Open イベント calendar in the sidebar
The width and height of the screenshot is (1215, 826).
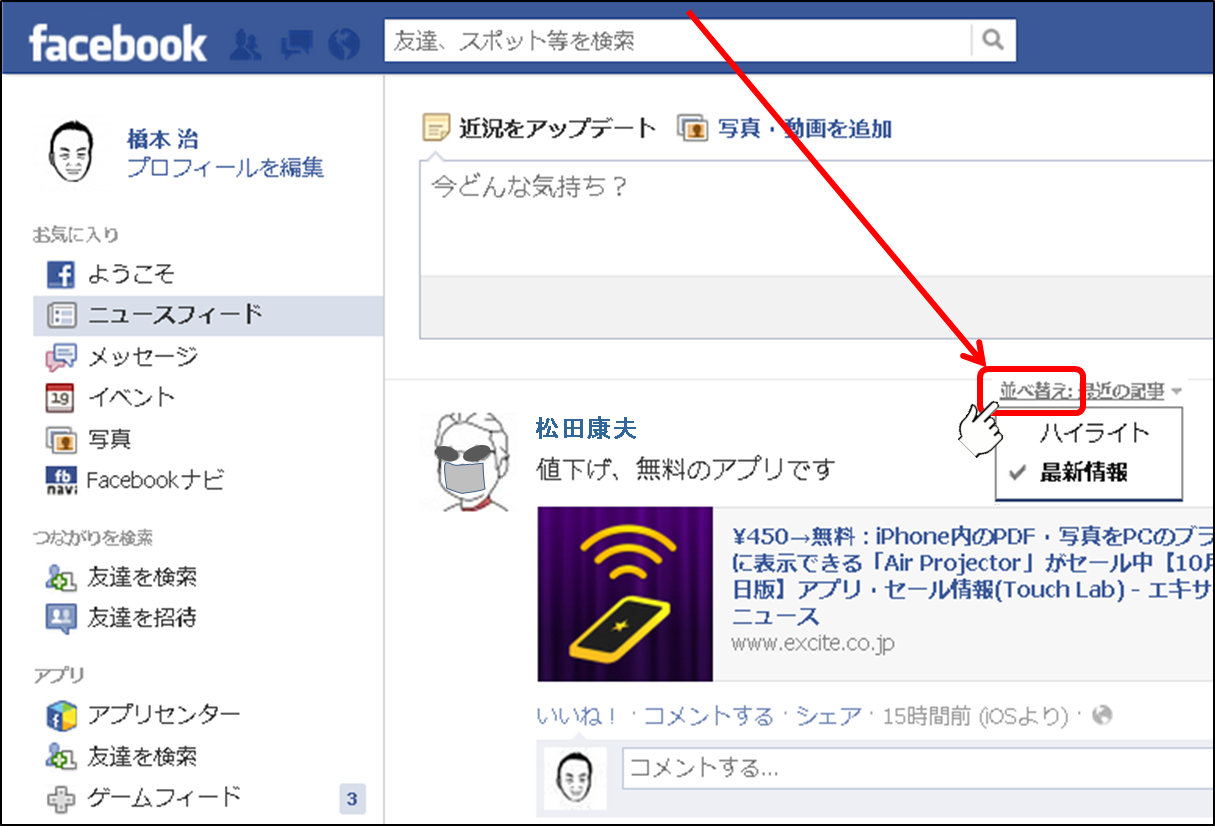tap(130, 397)
